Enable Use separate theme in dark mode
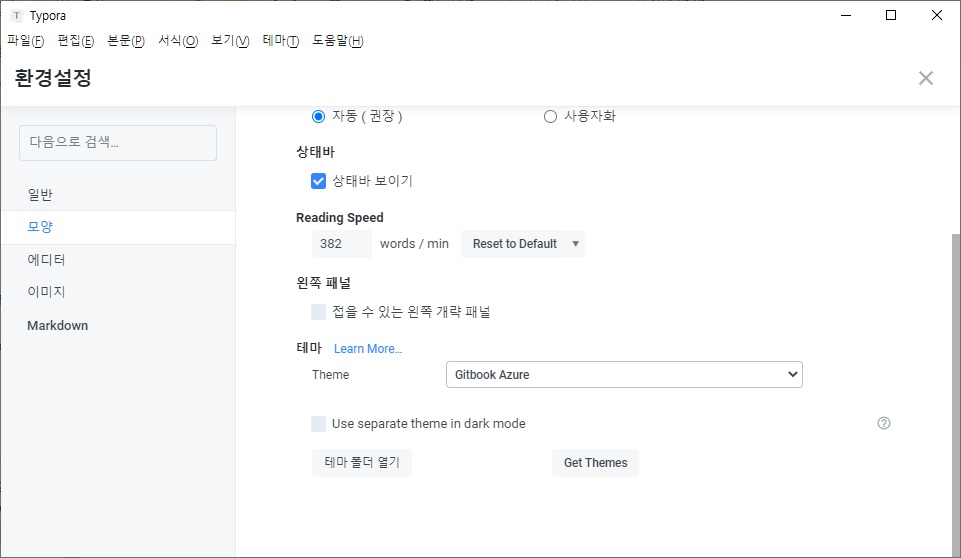 pos(318,424)
